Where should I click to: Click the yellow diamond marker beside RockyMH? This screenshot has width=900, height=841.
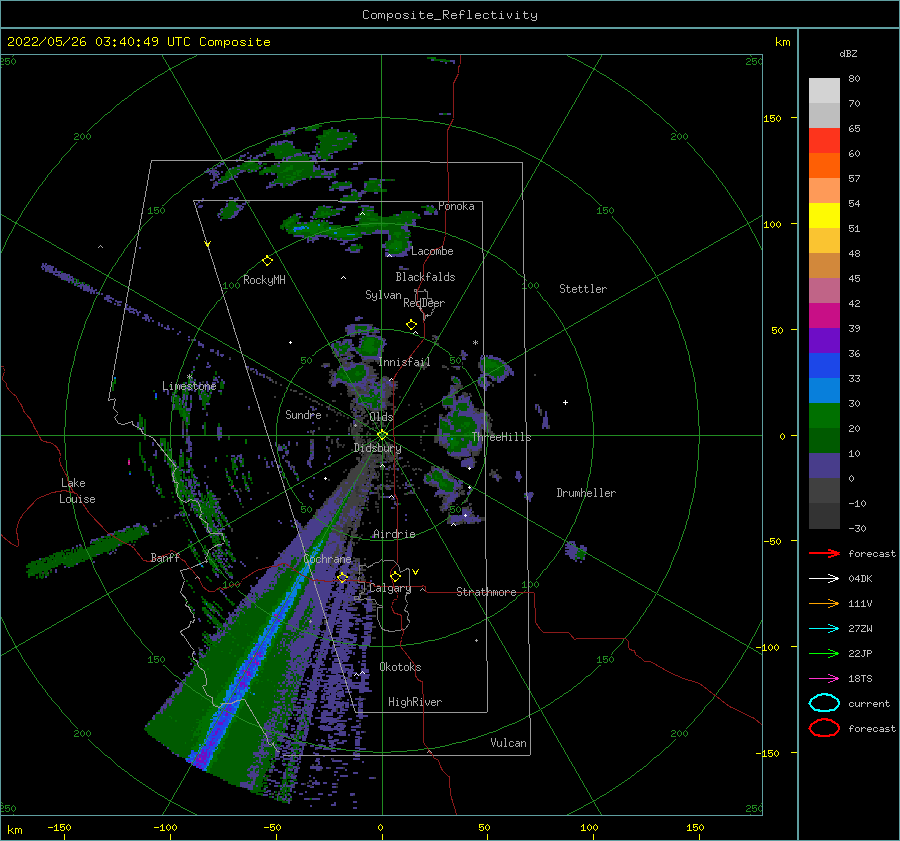click(x=267, y=261)
